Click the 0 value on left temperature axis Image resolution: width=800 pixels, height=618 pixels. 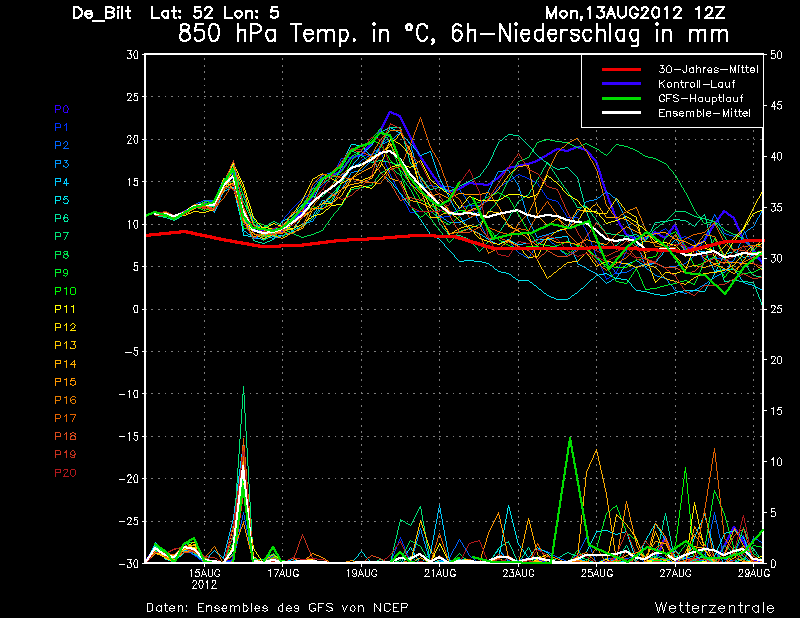136,309
